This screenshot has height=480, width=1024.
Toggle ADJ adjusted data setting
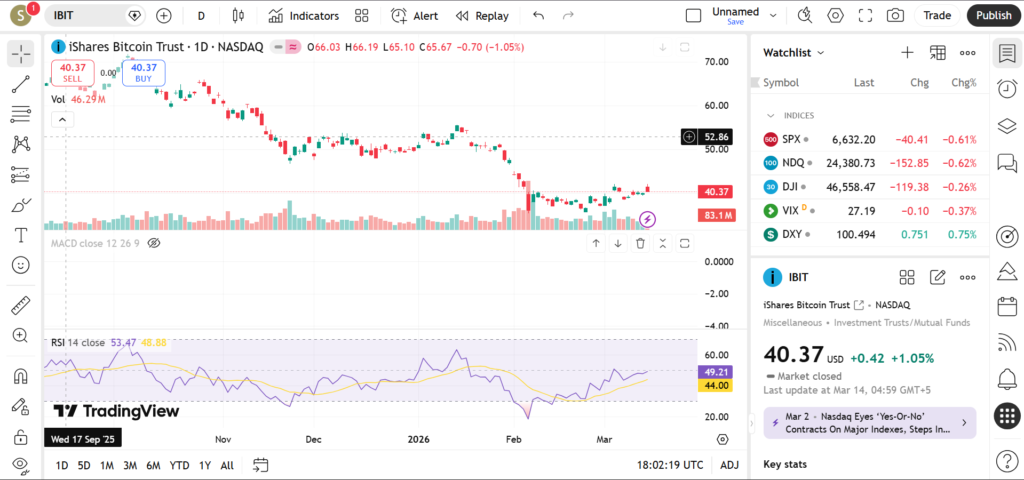tap(730, 465)
